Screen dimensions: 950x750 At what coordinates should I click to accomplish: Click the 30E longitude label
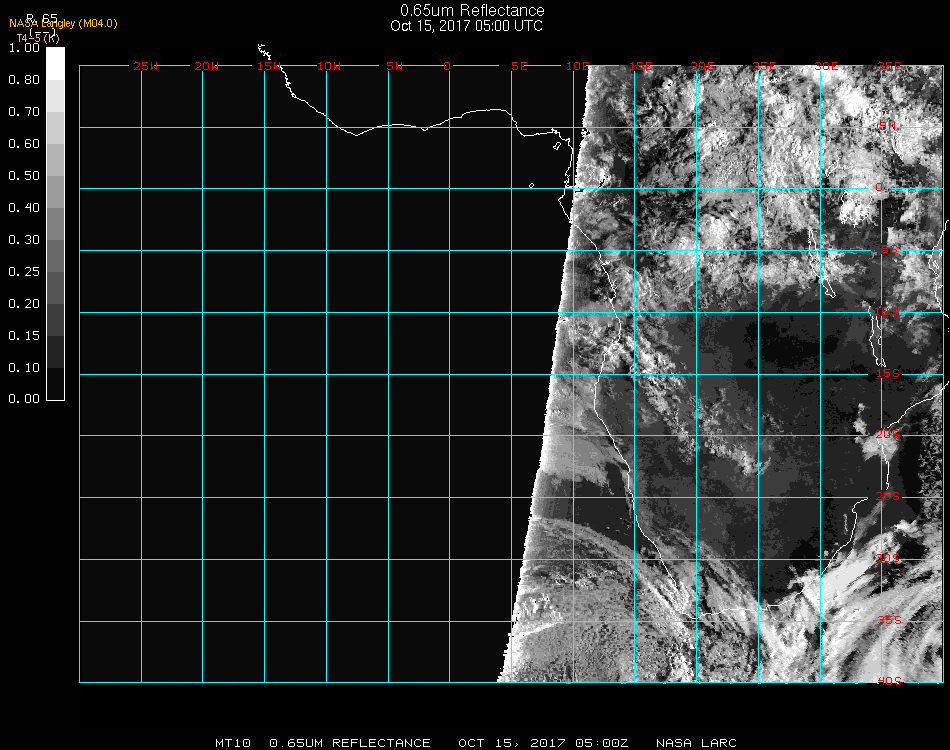tap(826, 66)
